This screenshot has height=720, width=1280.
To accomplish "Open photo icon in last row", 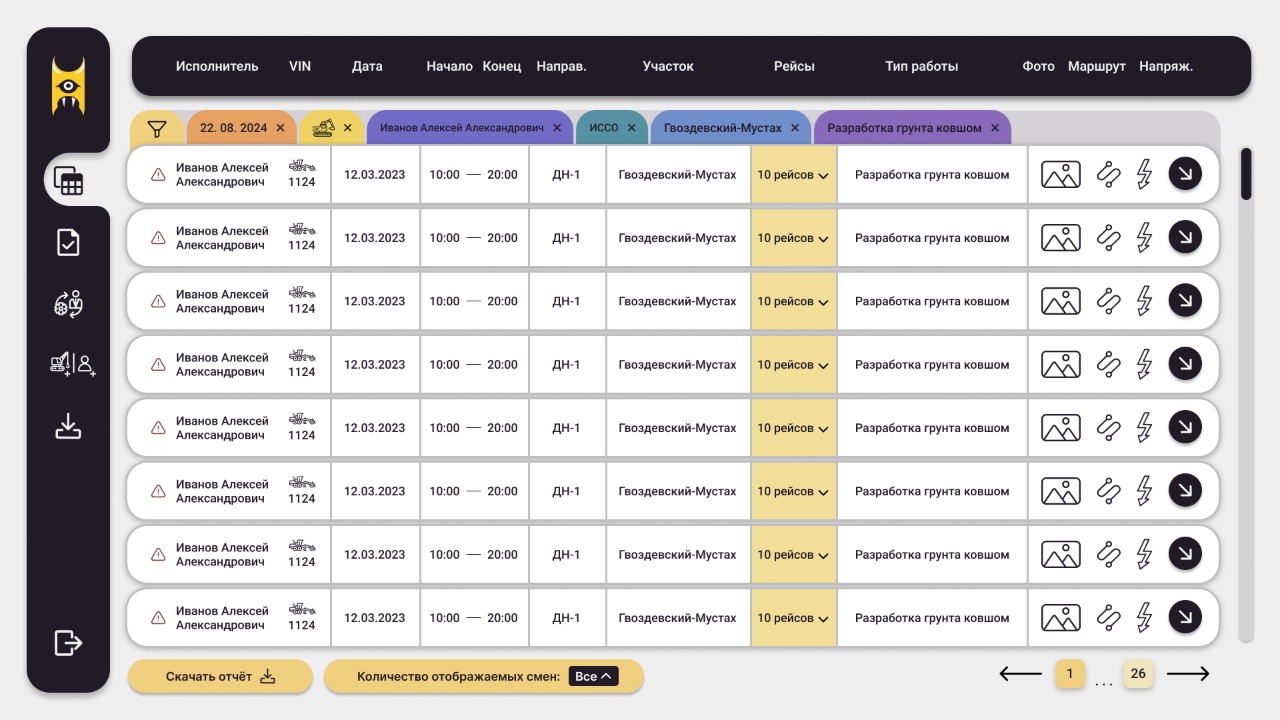I will click(x=1061, y=618).
